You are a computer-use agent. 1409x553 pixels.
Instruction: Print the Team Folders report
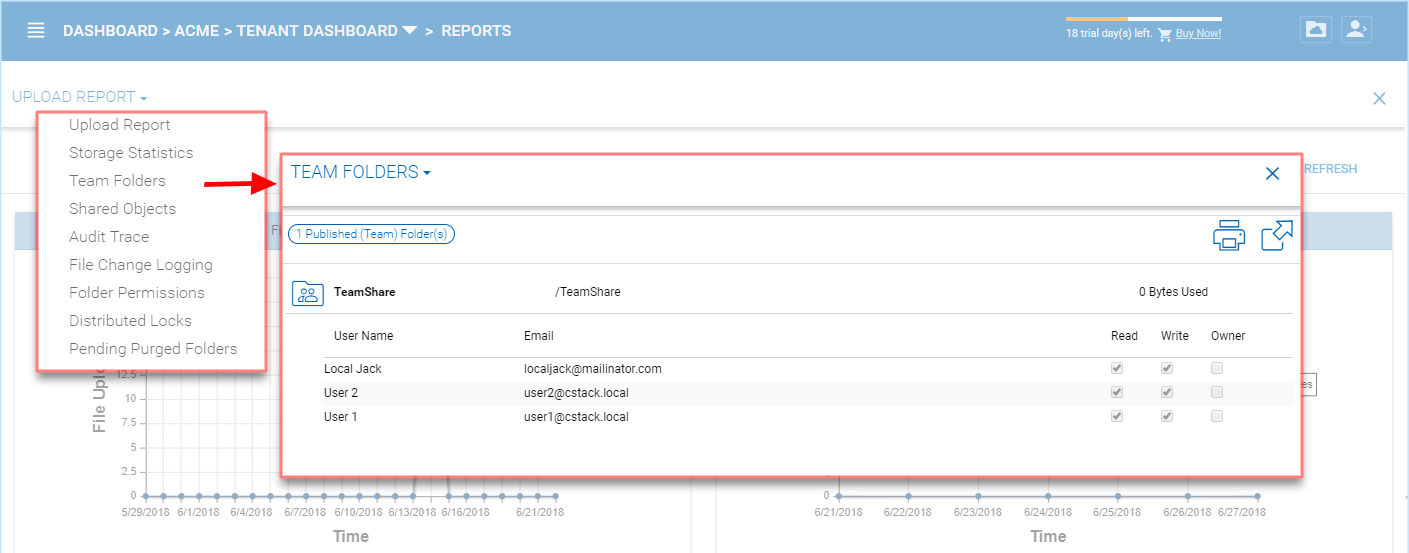pyautogui.click(x=1229, y=236)
